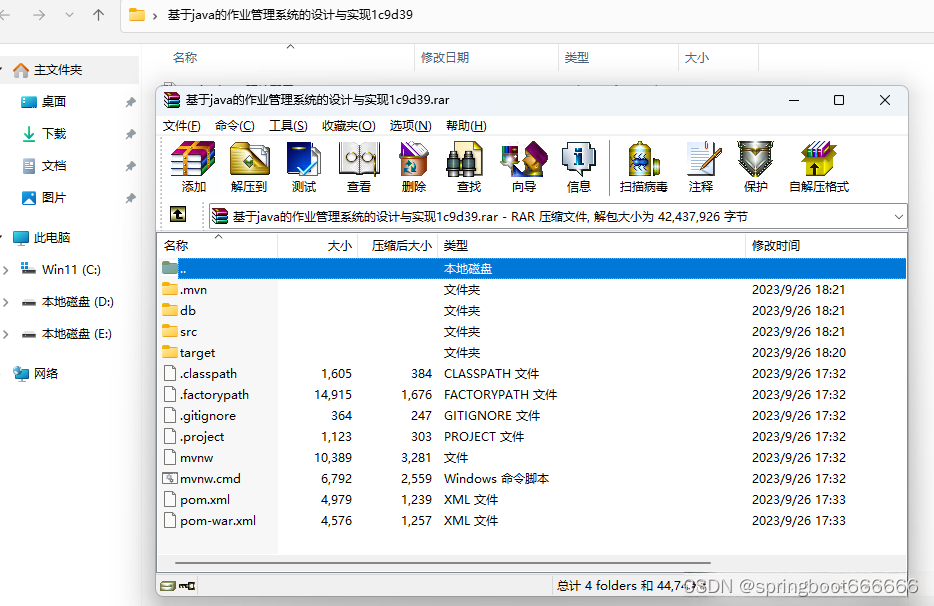Viewport: 934px width, 606px height.
Task: Sort by Packed Size (压缩后大小) column
Action: [397, 245]
